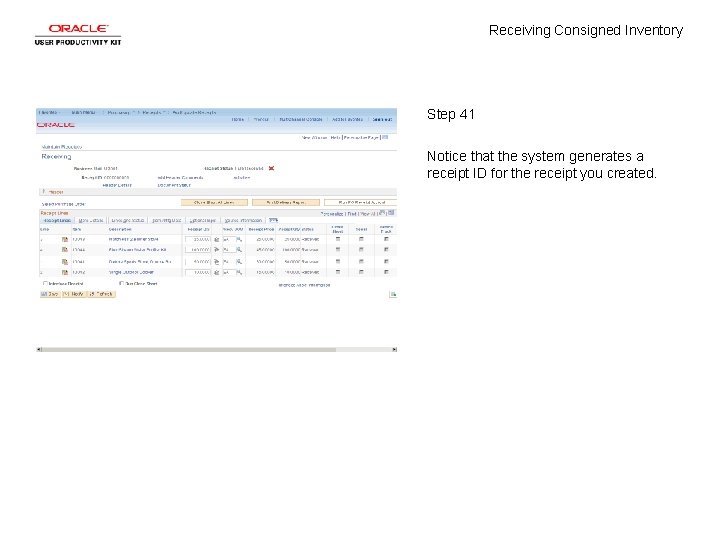Open Receipts breadcrumb menu
This screenshot has height=540, width=720.
(152, 112)
